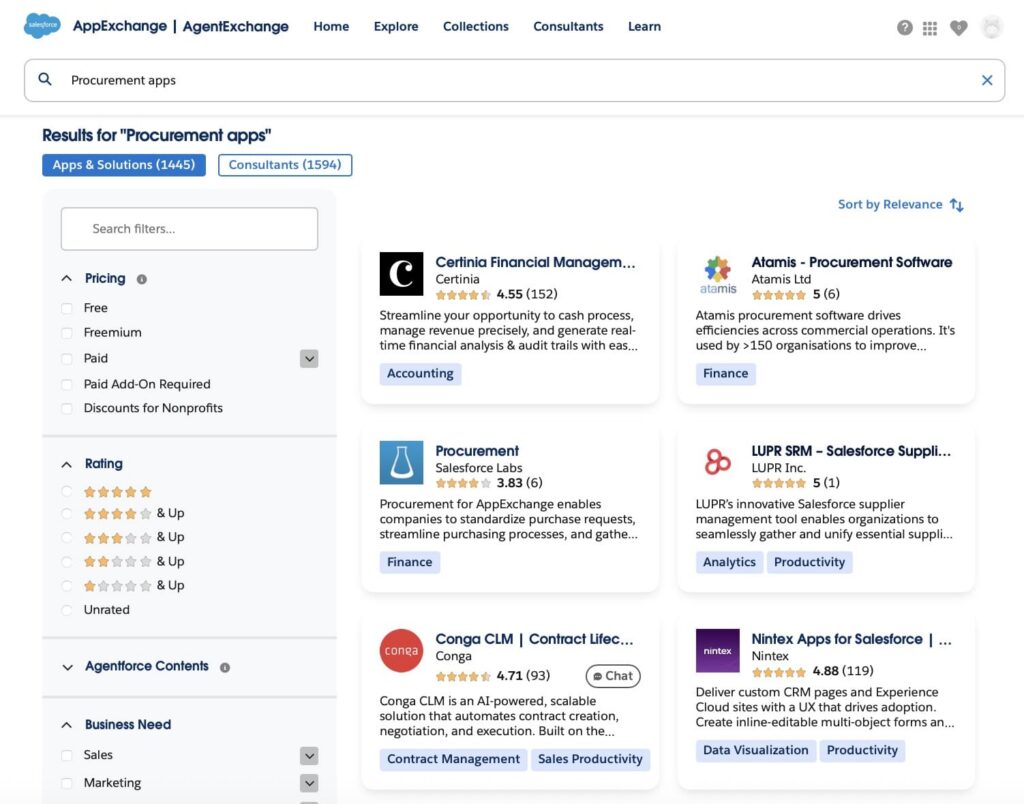Screen dimensions: 1024x804
Task: Check the Freemium pricing filter
Action: 66,332
